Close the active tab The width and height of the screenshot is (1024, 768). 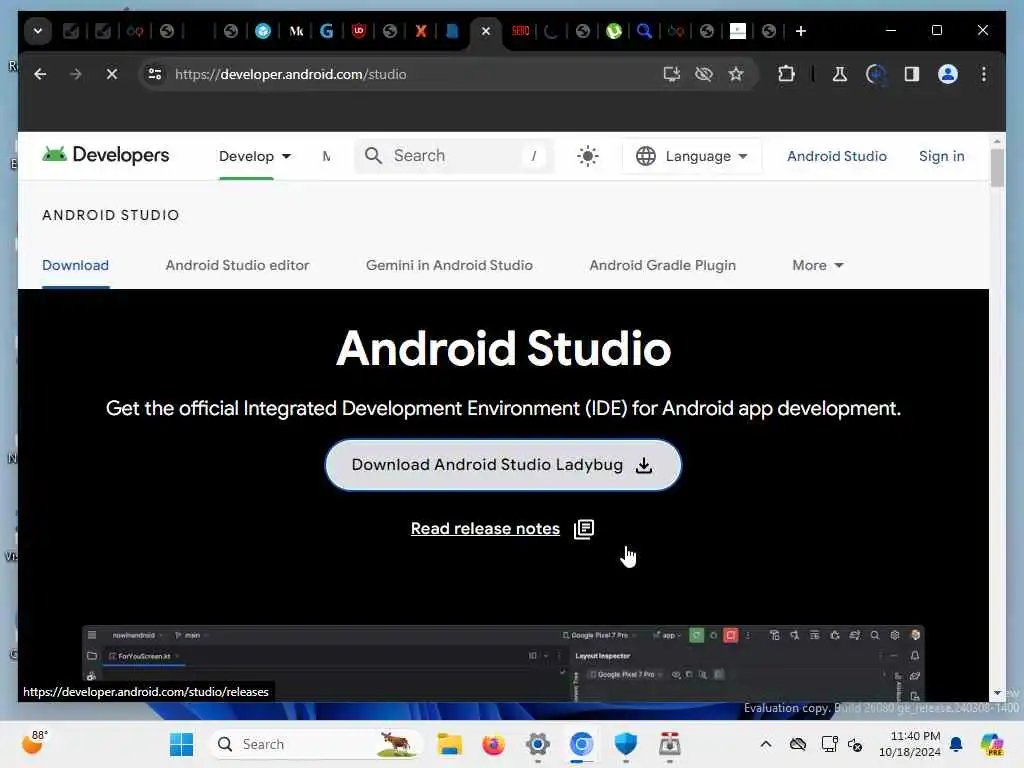(x=486, y=31)
